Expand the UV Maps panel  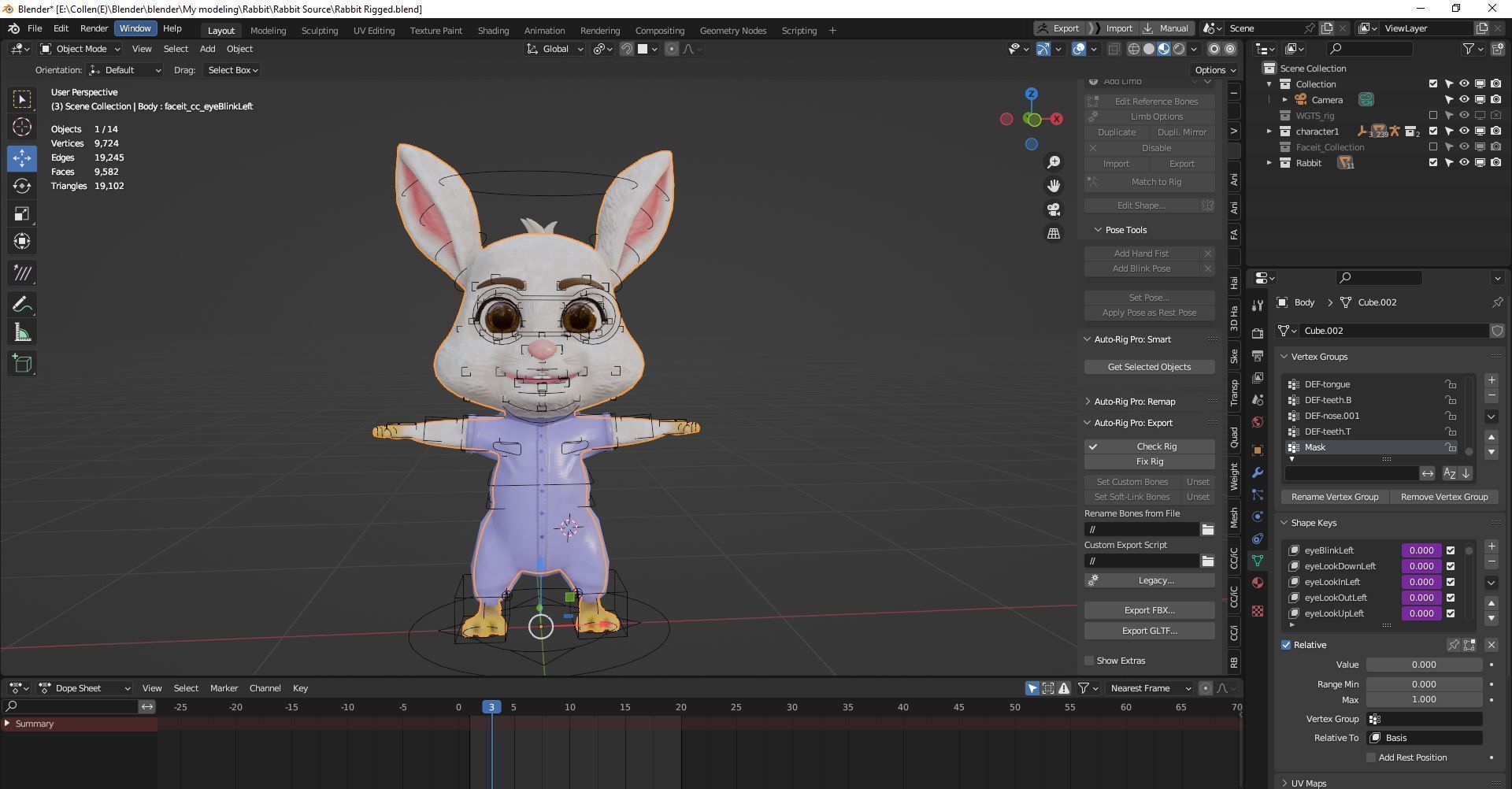click(x=1284, y=783)
